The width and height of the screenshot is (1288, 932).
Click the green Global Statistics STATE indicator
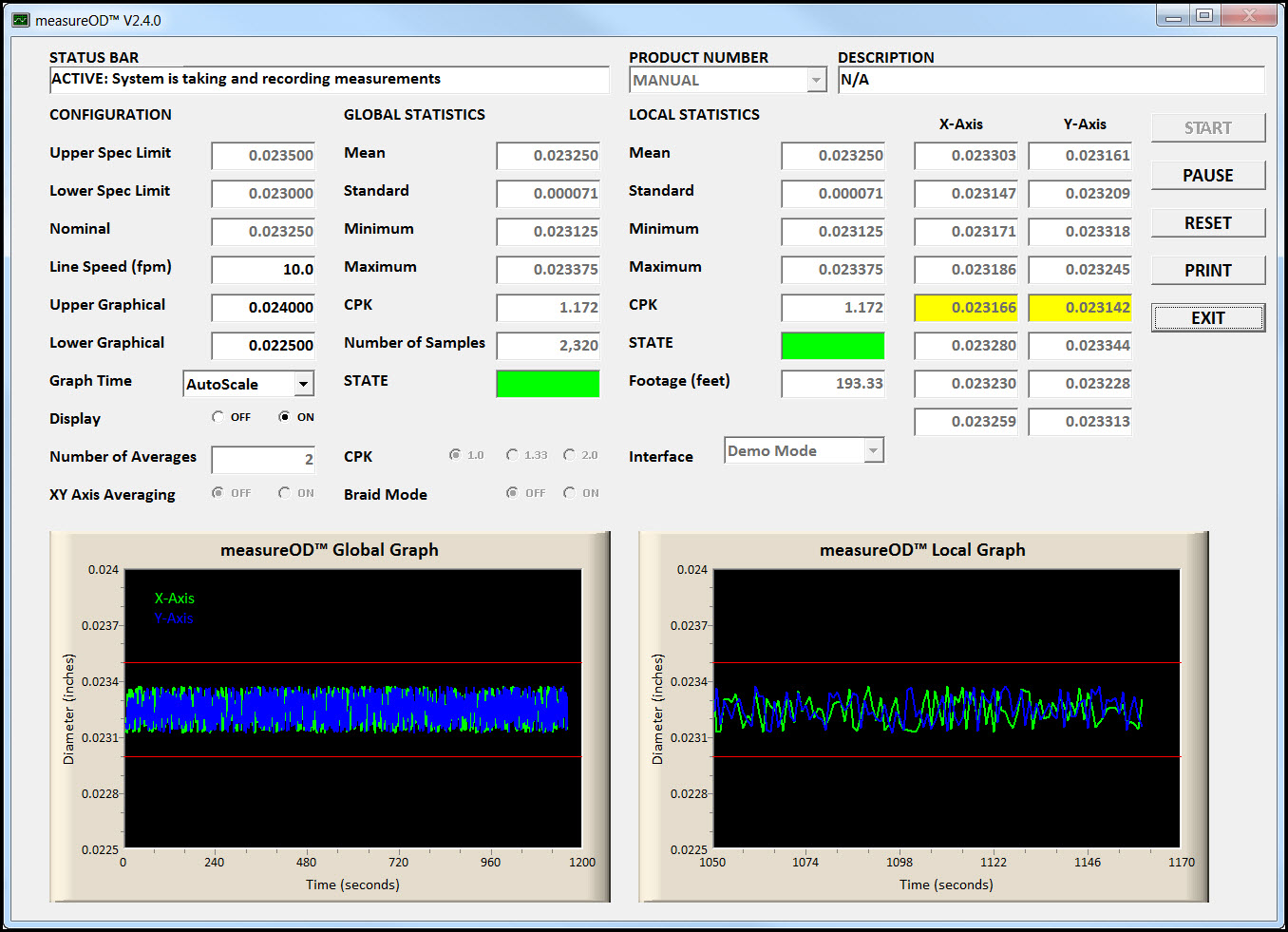(x=548, y=384)
